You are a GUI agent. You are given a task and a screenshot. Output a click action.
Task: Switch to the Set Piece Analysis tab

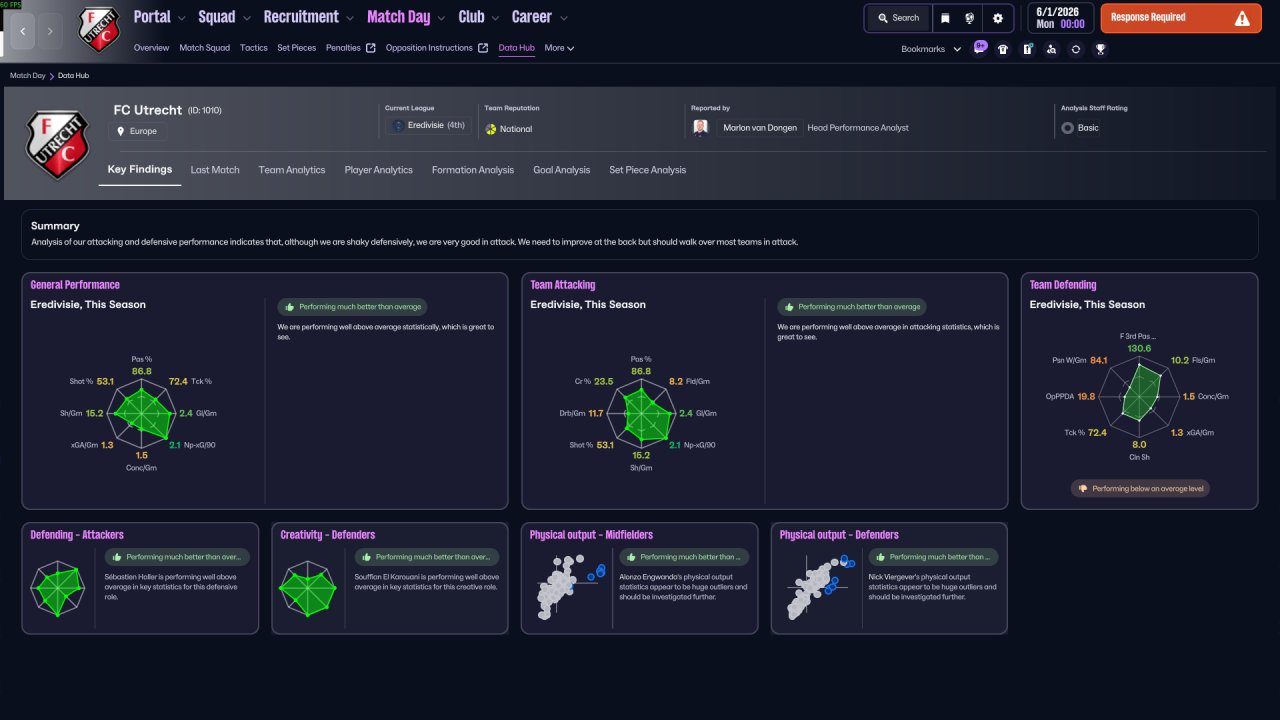(648, 170)
